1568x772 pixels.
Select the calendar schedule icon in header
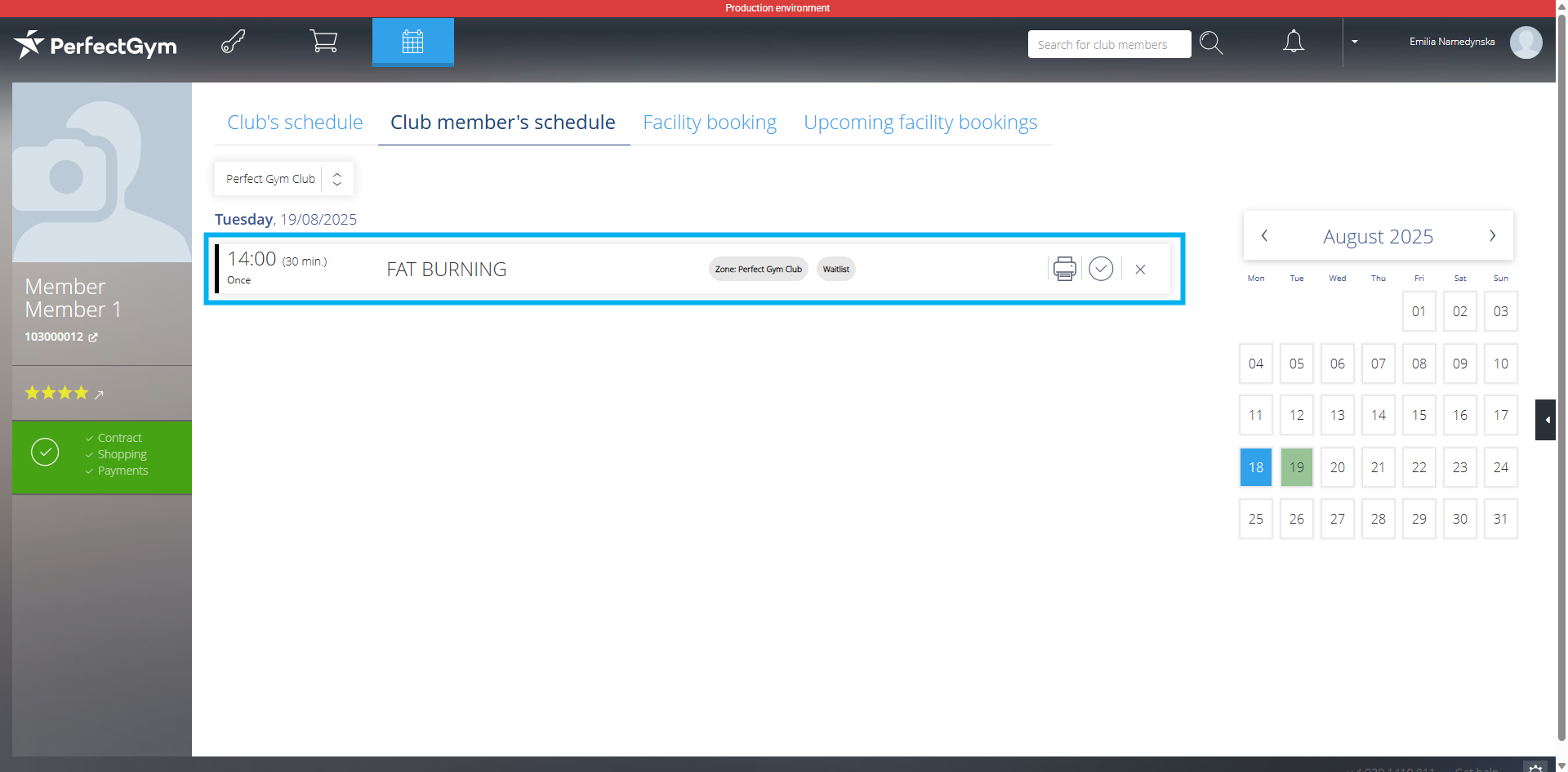click(412, 42)
